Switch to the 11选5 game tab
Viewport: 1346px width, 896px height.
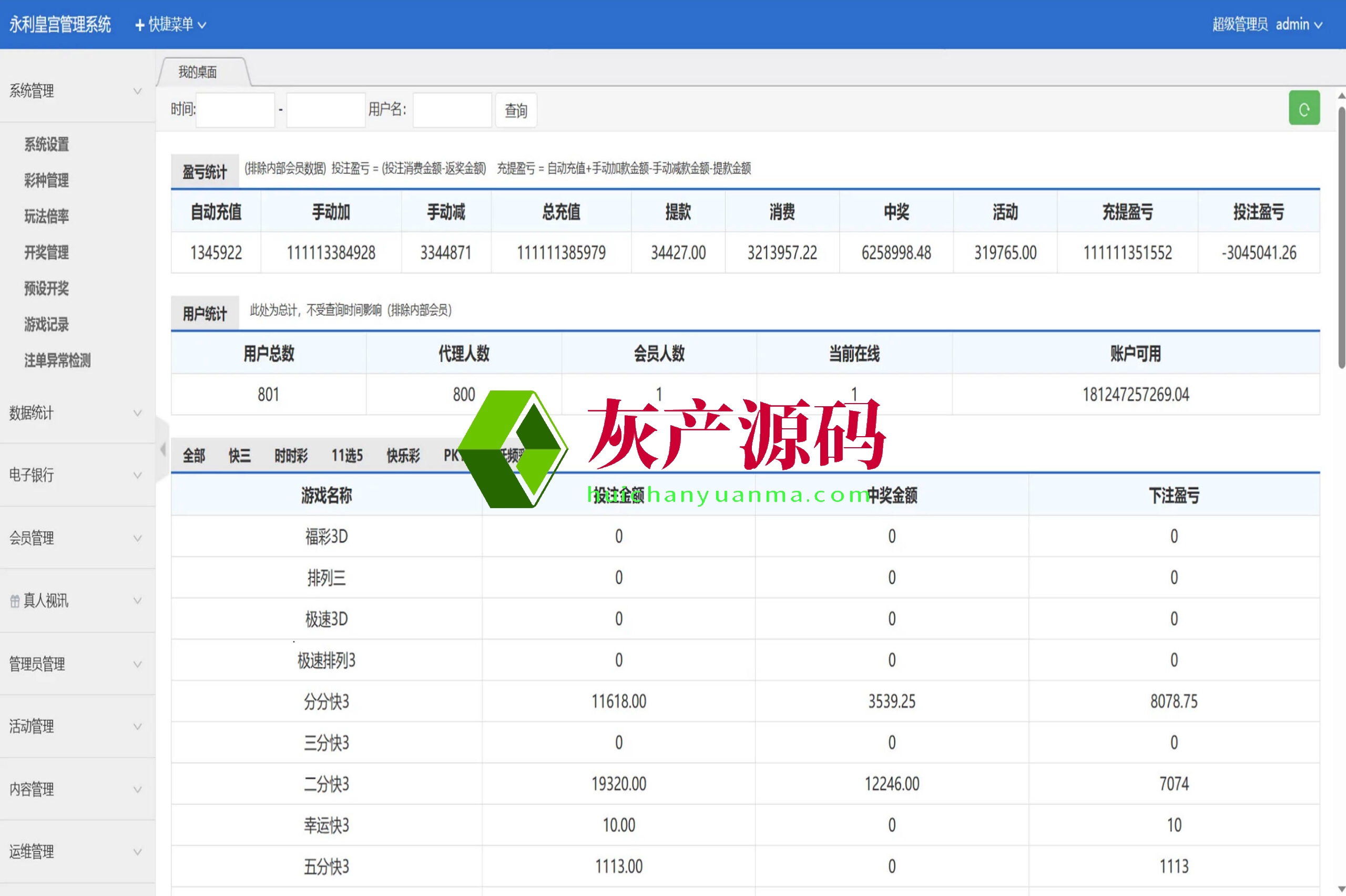click(347, 456)
